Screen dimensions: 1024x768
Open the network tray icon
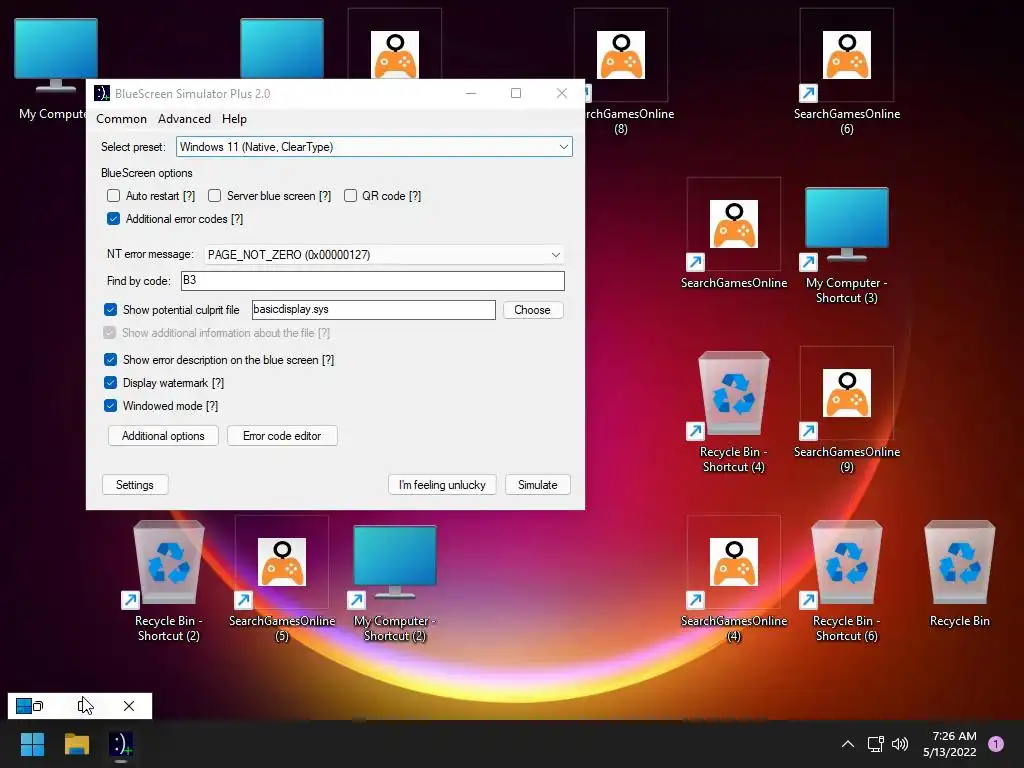click(875, 744)
